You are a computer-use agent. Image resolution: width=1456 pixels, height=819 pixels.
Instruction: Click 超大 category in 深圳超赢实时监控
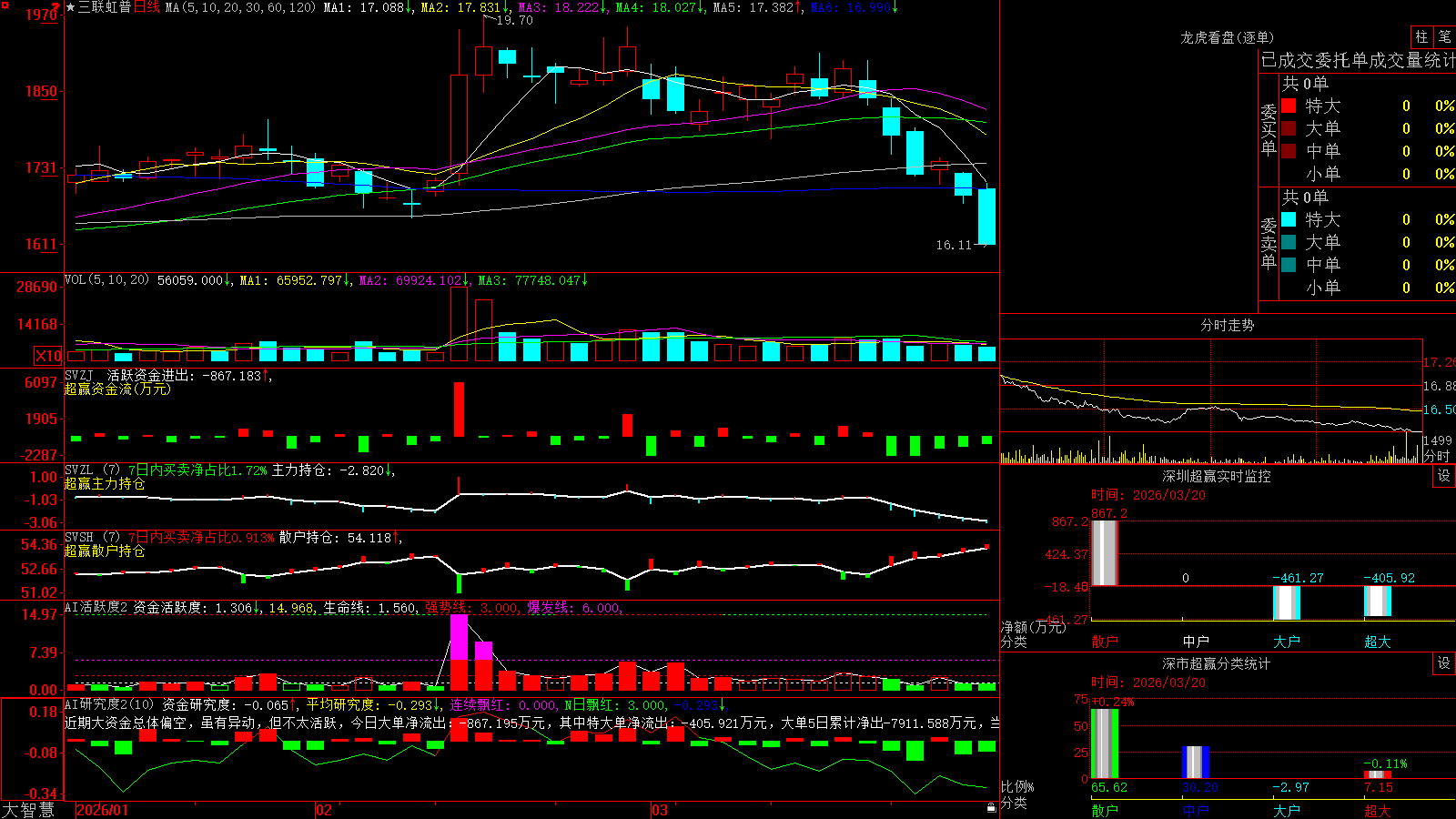(x=1378, y=642)
